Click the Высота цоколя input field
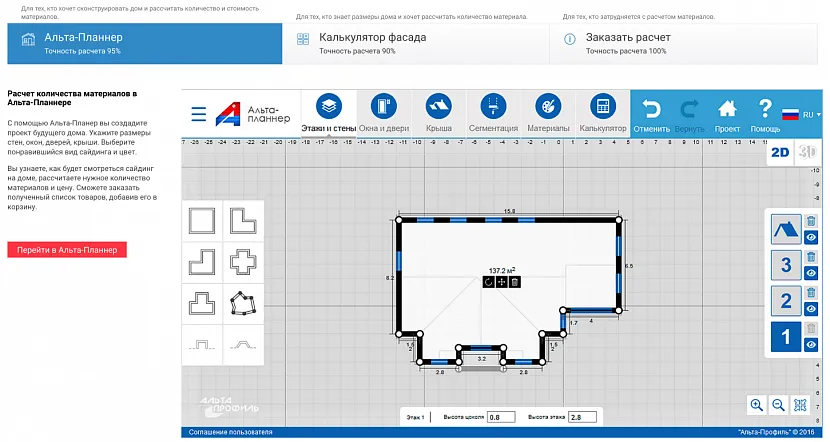Image resolution: width=830 pixels, height=442 pixels. (x=499, y=416)
